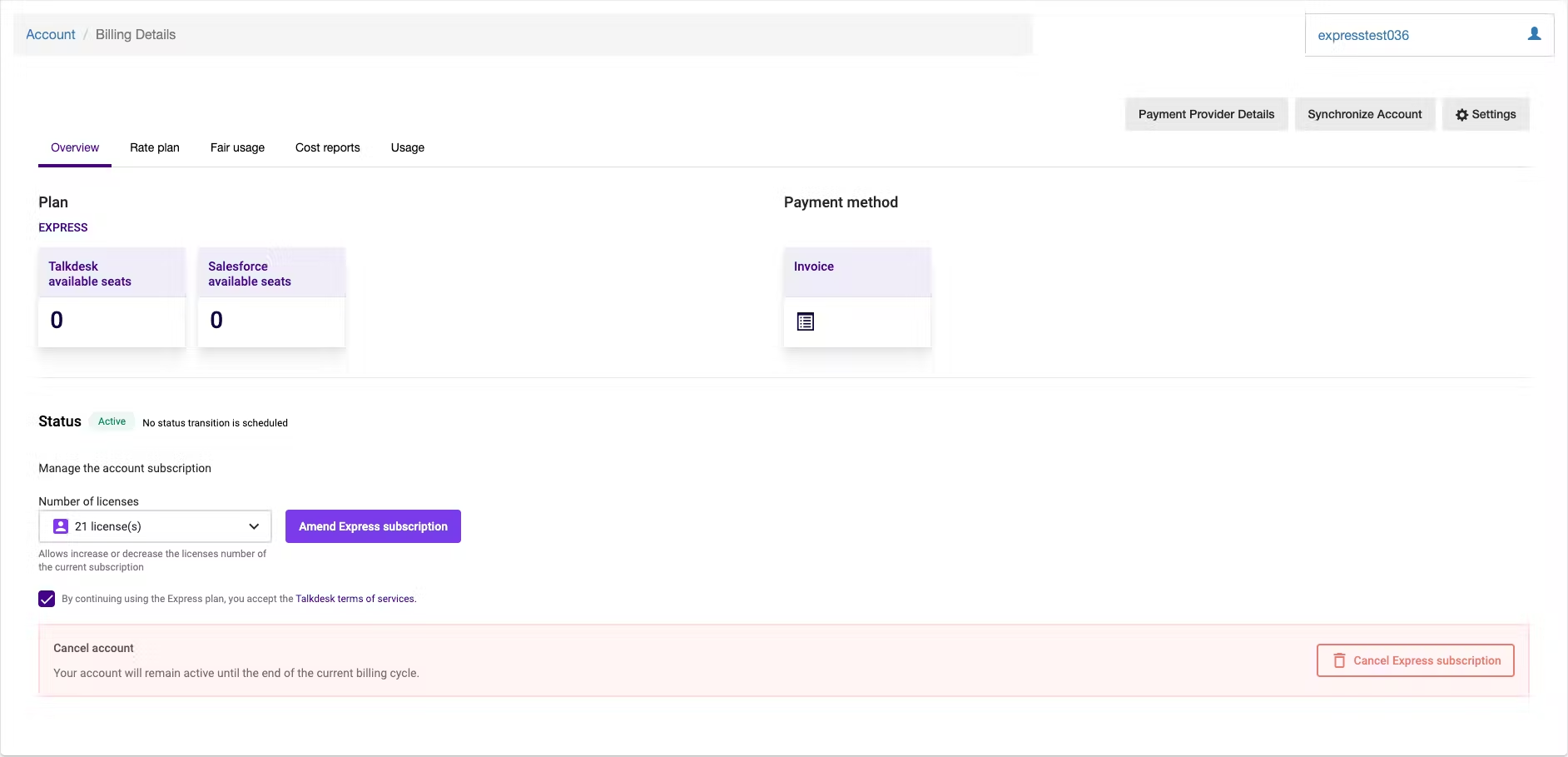
Task: Click the licenses dropdown chevron arrow
Action: point(254,526)
